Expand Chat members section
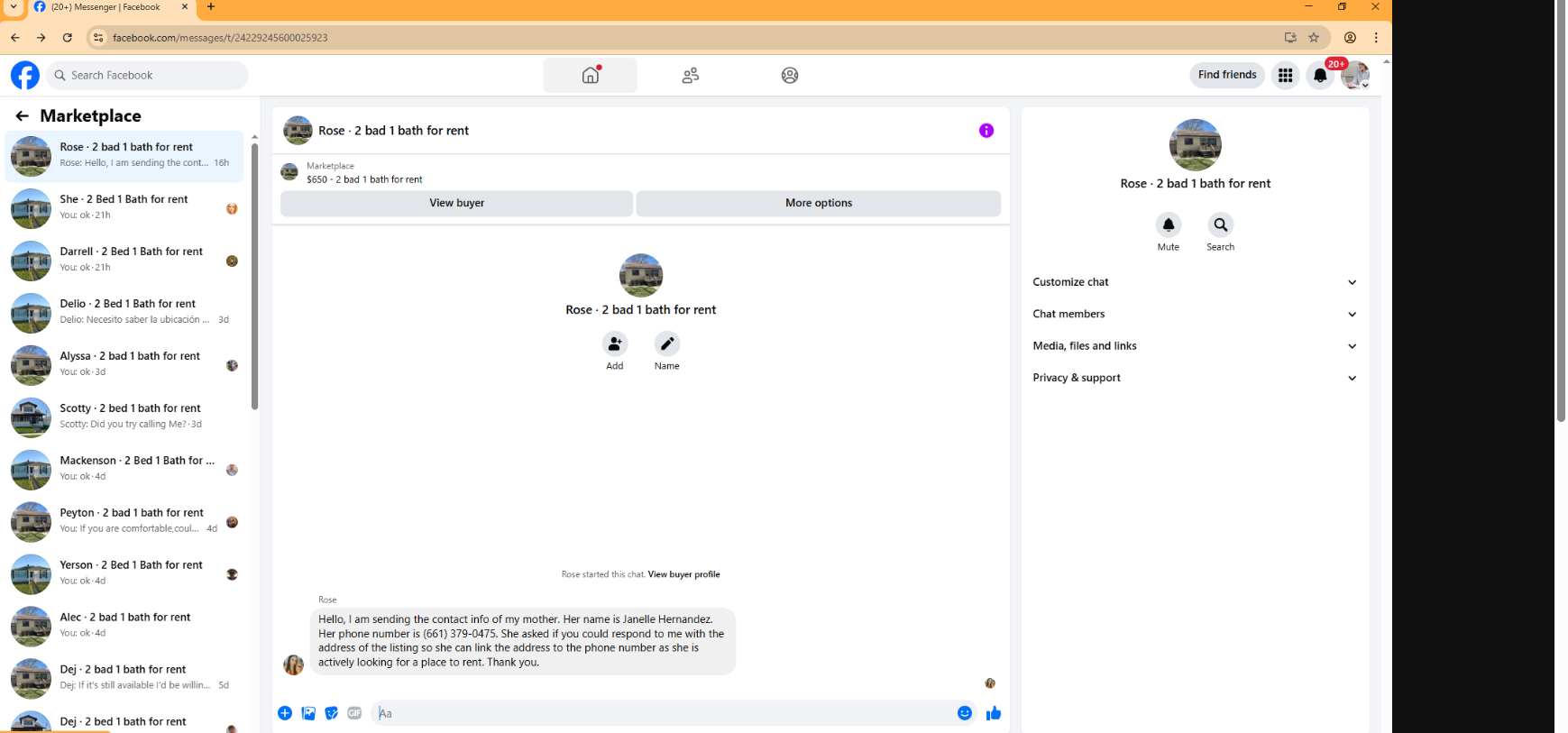This screenshot has width=1568, height=733. [x=1195, y=314]
